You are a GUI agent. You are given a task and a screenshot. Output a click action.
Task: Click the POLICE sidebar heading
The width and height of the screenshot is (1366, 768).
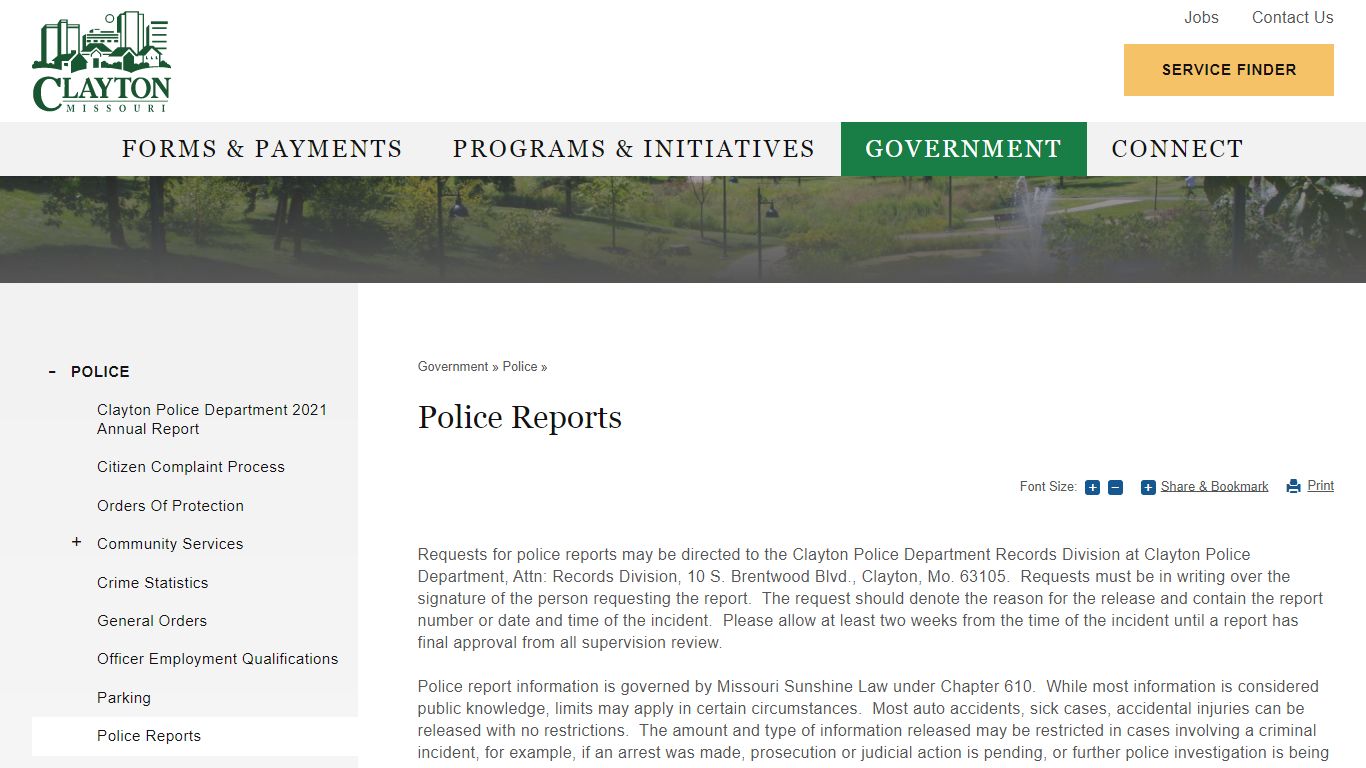click(x=100, y=372)
